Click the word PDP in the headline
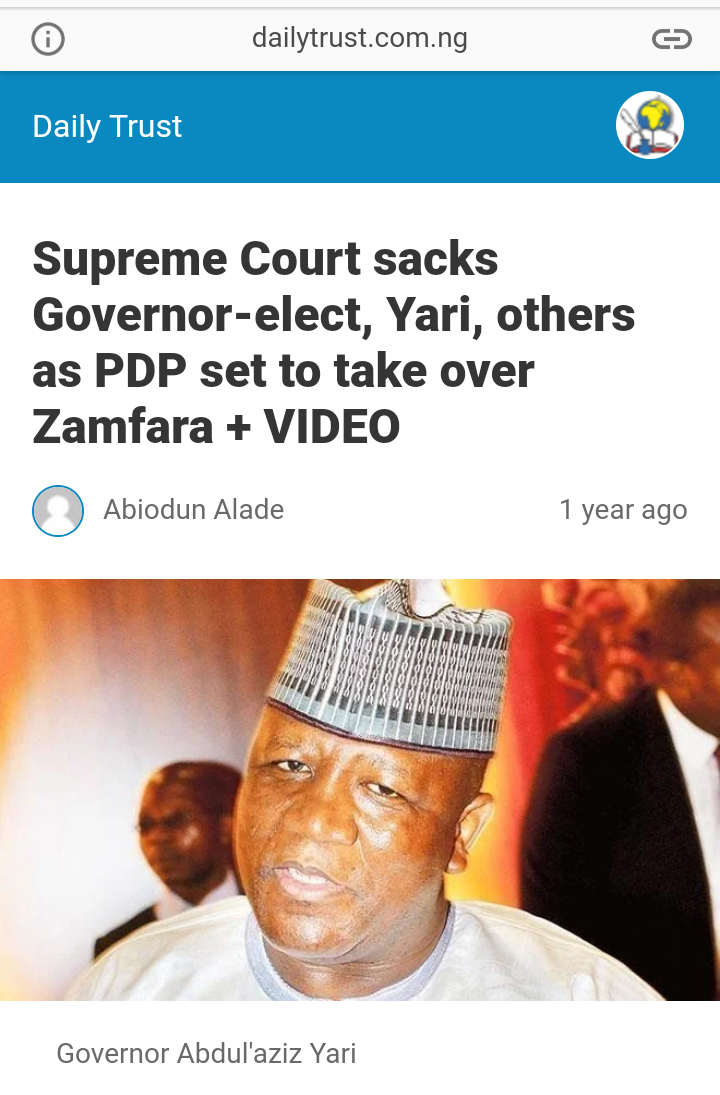 tap(140, 371)
